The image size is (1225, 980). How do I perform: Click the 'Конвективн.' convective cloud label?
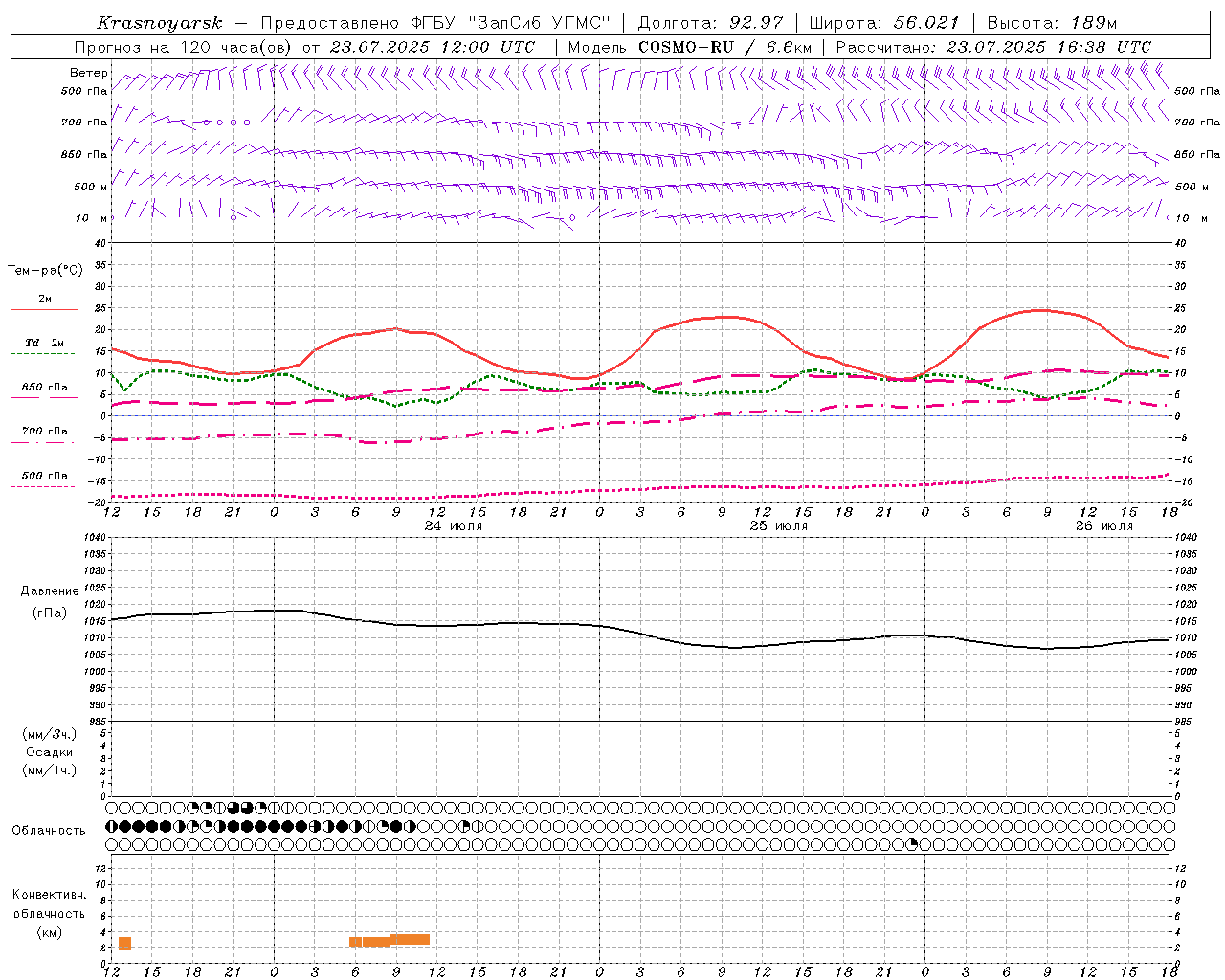click(50, 895)
